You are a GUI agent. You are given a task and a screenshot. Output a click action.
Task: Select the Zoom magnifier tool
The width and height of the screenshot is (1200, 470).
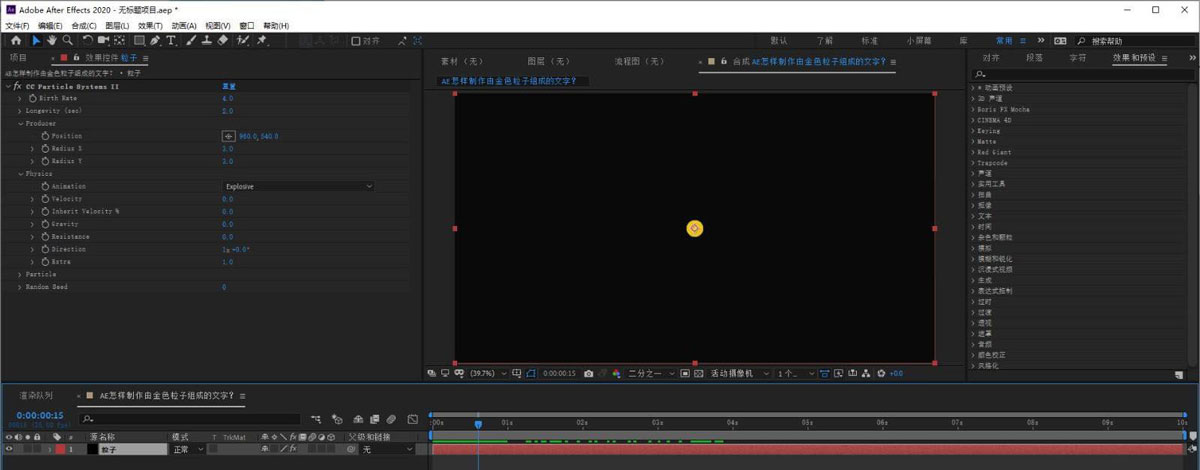pos(68,41)
